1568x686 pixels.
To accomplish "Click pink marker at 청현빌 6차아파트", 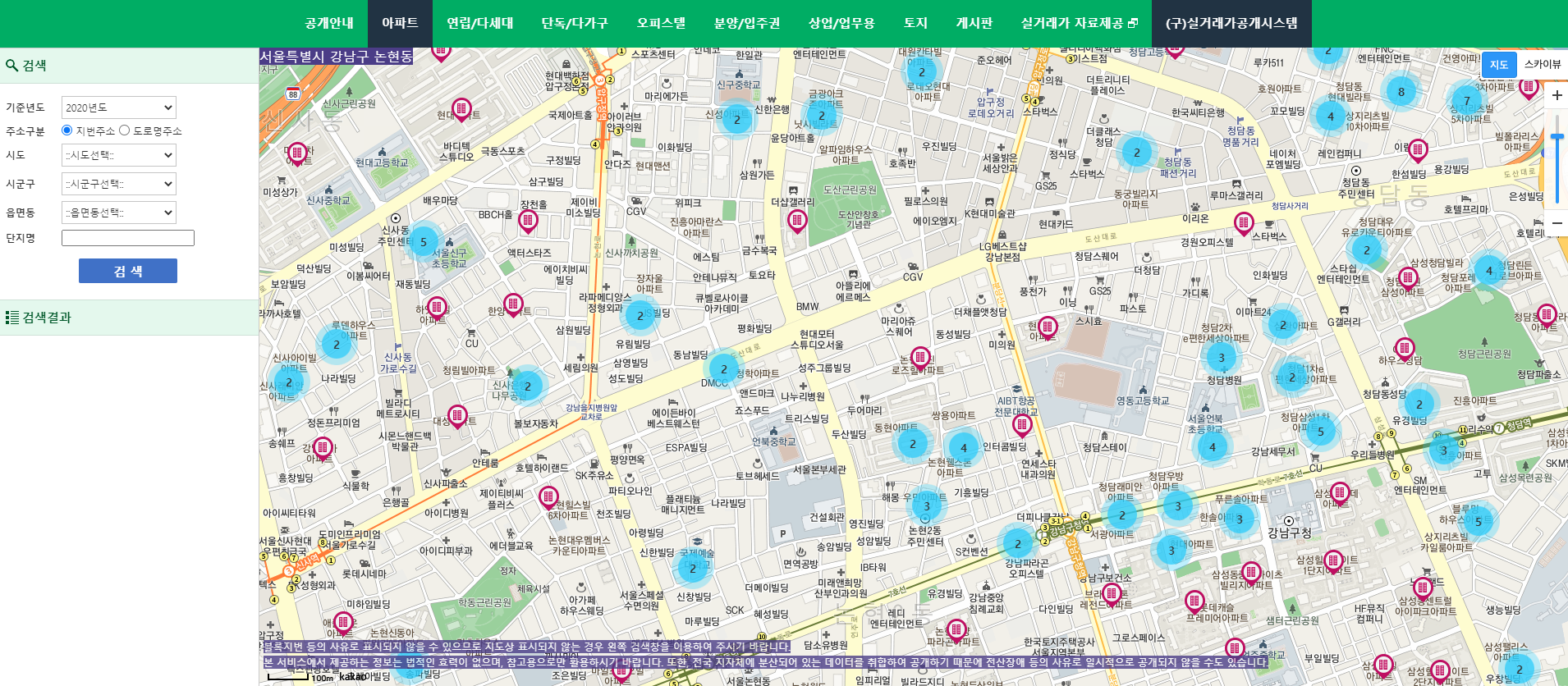I will (x=548, y=497).
